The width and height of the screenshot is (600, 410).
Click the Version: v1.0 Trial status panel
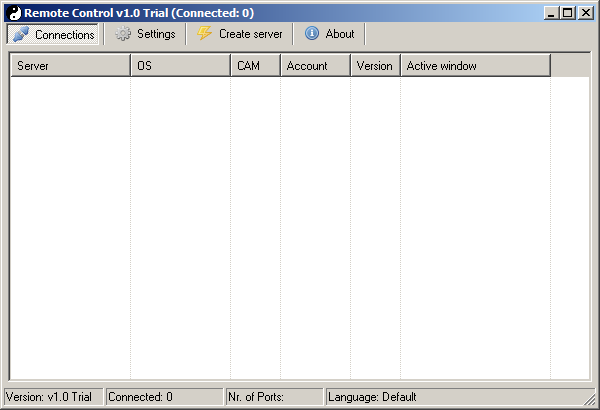tap(53, 397)
